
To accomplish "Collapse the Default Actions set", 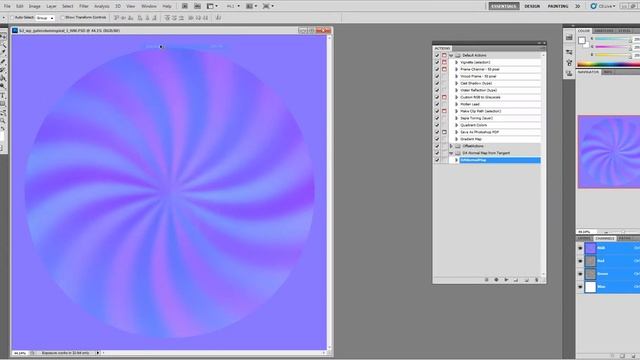I will (x=451, y=56).
